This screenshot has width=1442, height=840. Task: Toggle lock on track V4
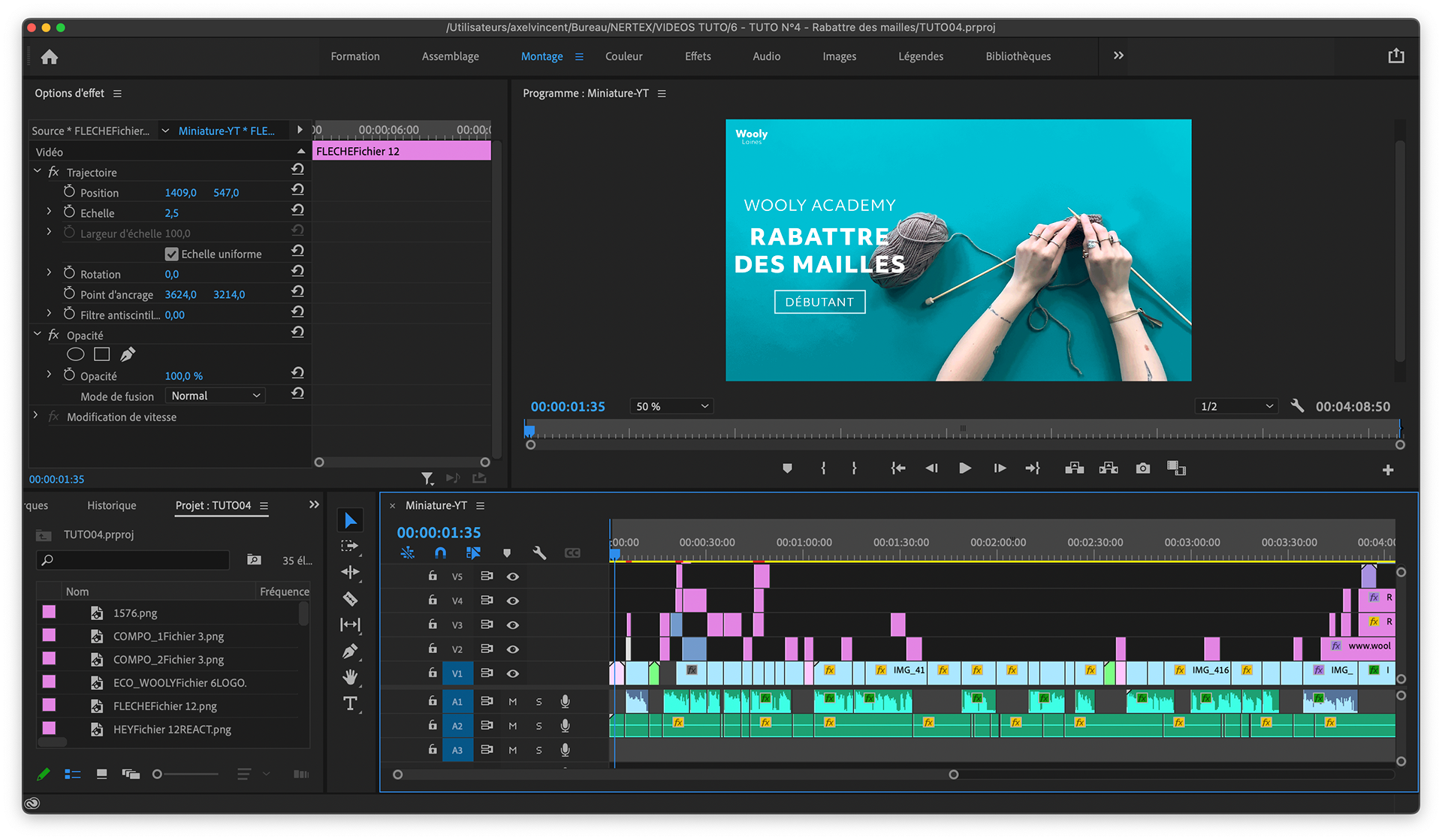click(433, 600)
